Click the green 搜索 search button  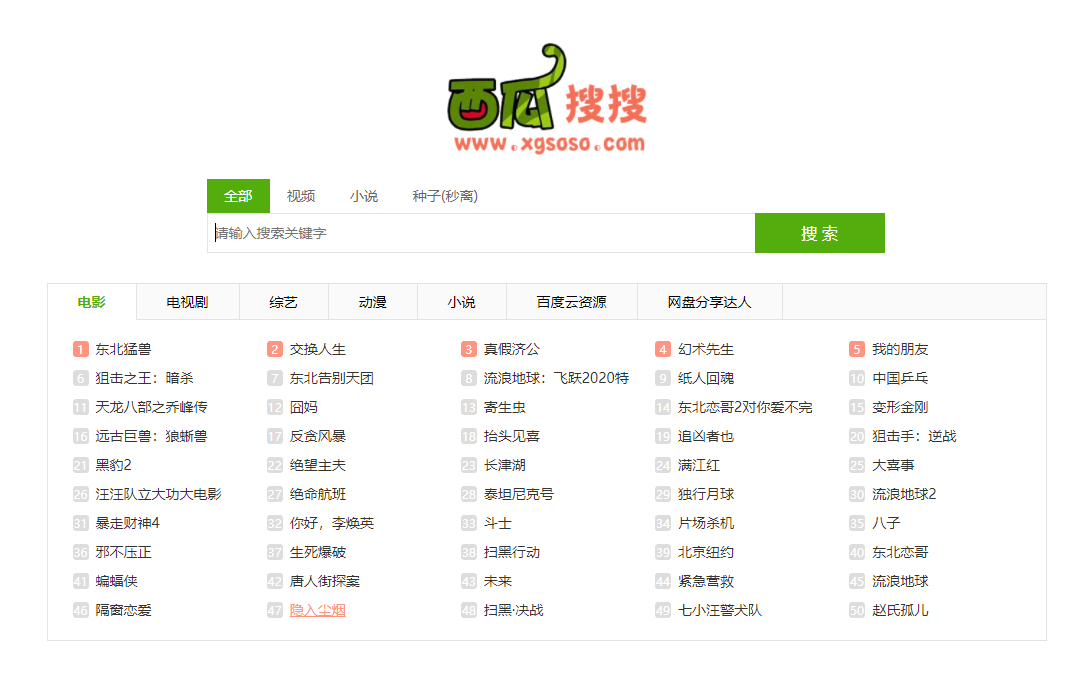[x=819, y=232]
